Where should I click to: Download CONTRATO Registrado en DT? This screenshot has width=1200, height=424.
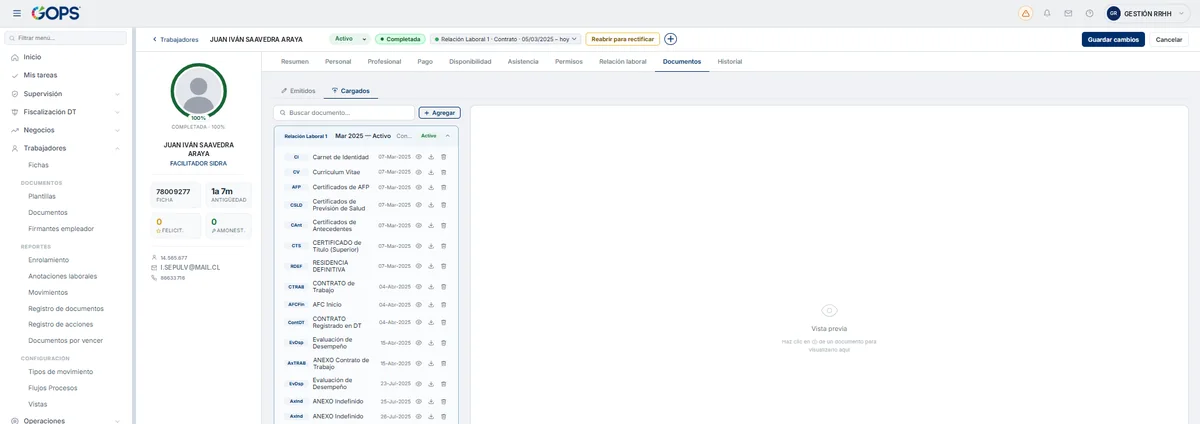tap(431, 322)
